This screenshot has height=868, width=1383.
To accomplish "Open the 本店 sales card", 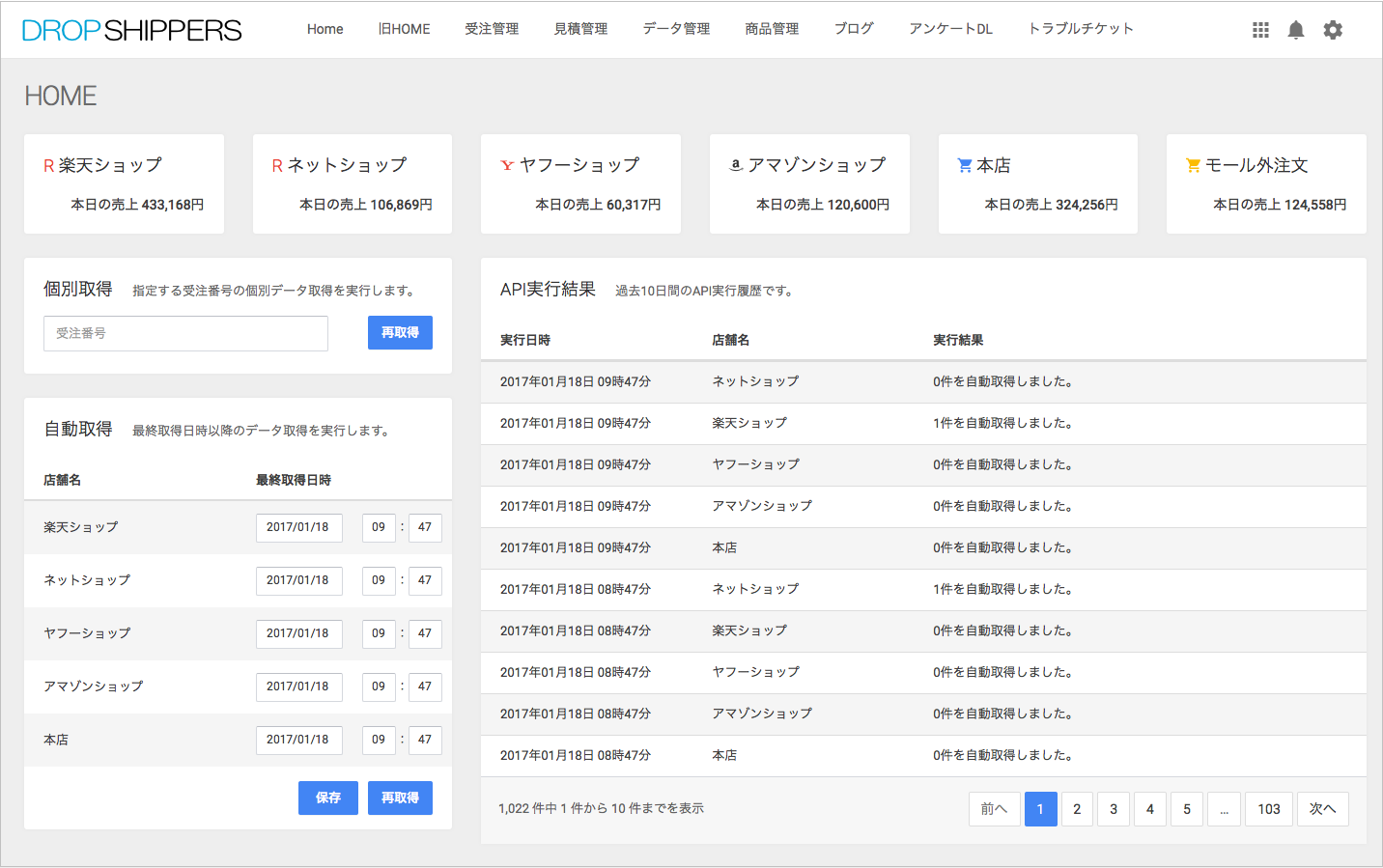I will 1038,184.
